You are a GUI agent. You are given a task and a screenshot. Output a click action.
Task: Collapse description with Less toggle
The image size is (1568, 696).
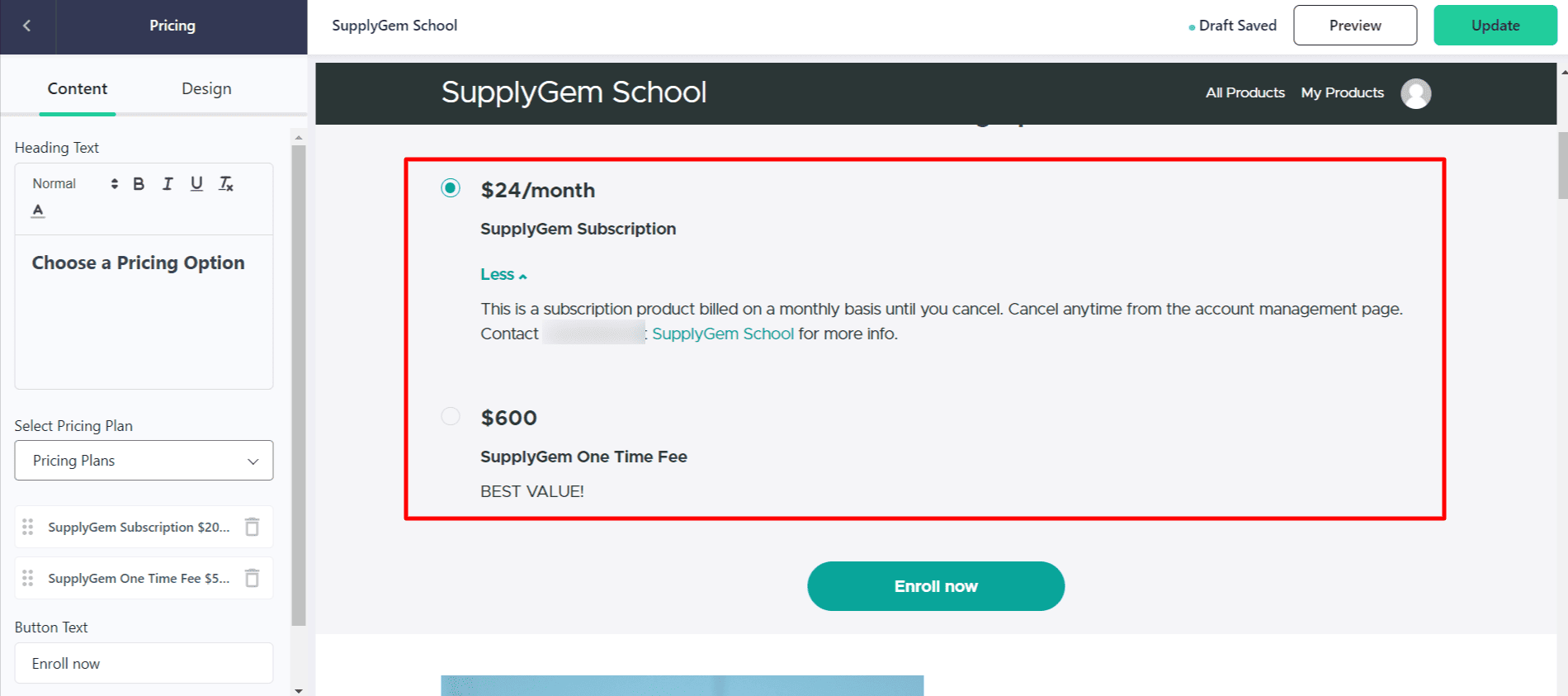pos(503,274)
